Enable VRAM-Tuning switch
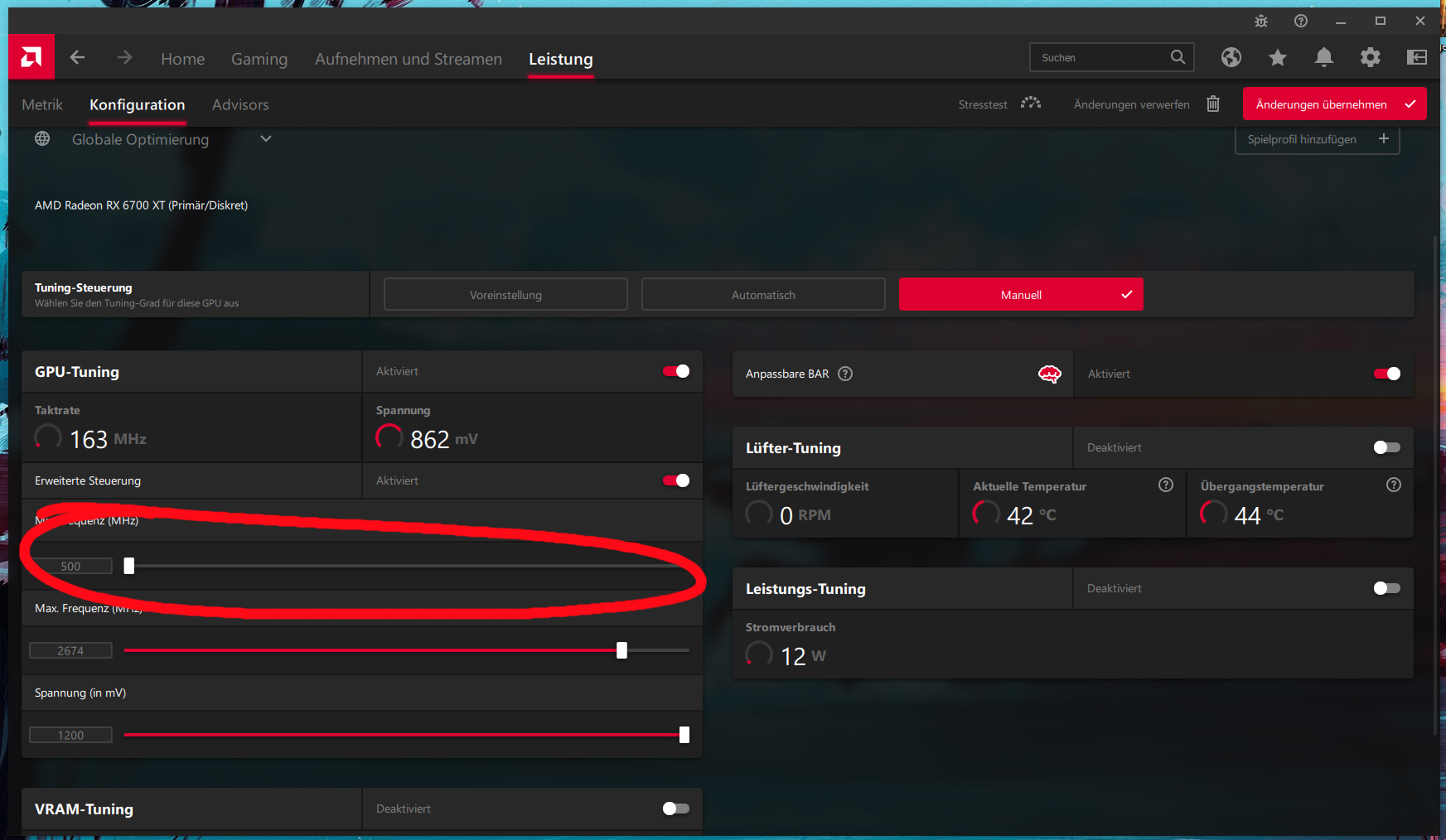 [x=676, y=809]
